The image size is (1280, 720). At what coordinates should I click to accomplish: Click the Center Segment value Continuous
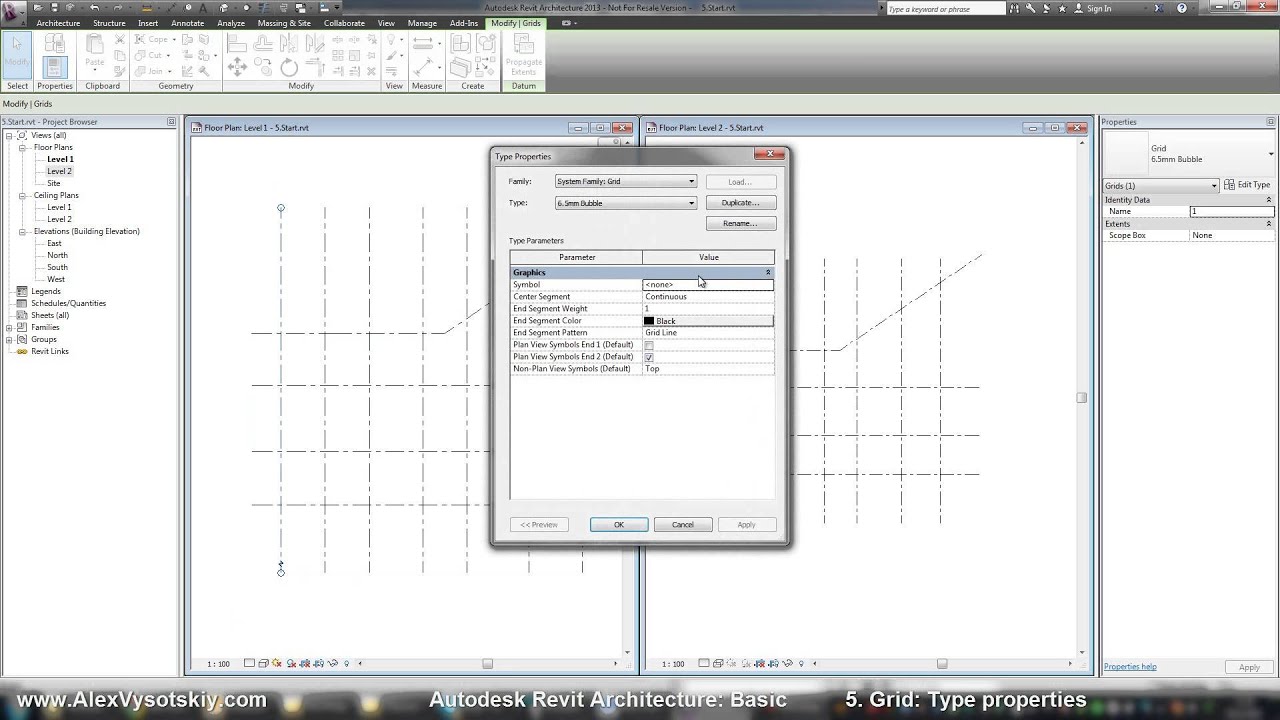pyautogui.click(x=708, y=297)
